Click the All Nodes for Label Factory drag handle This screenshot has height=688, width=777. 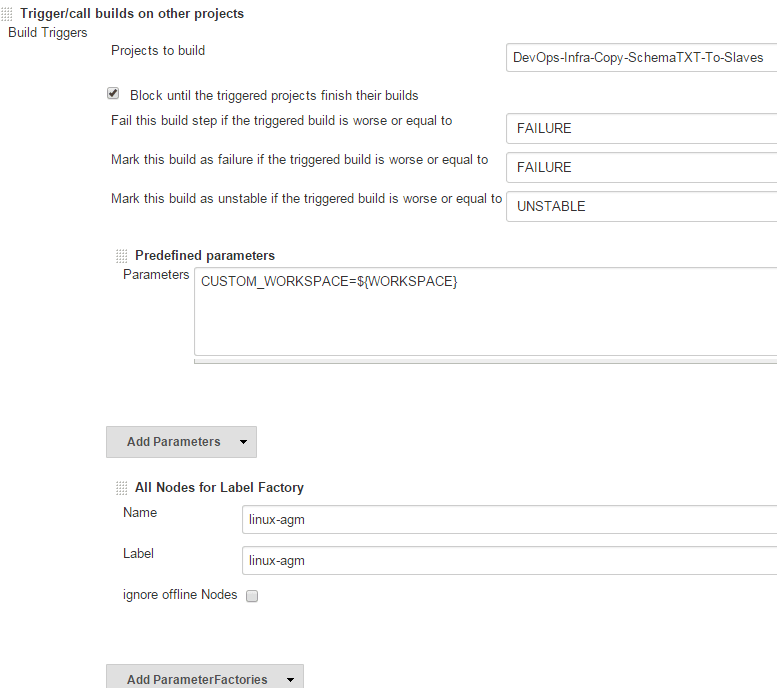pyautogui.click(x=122, y=488)
